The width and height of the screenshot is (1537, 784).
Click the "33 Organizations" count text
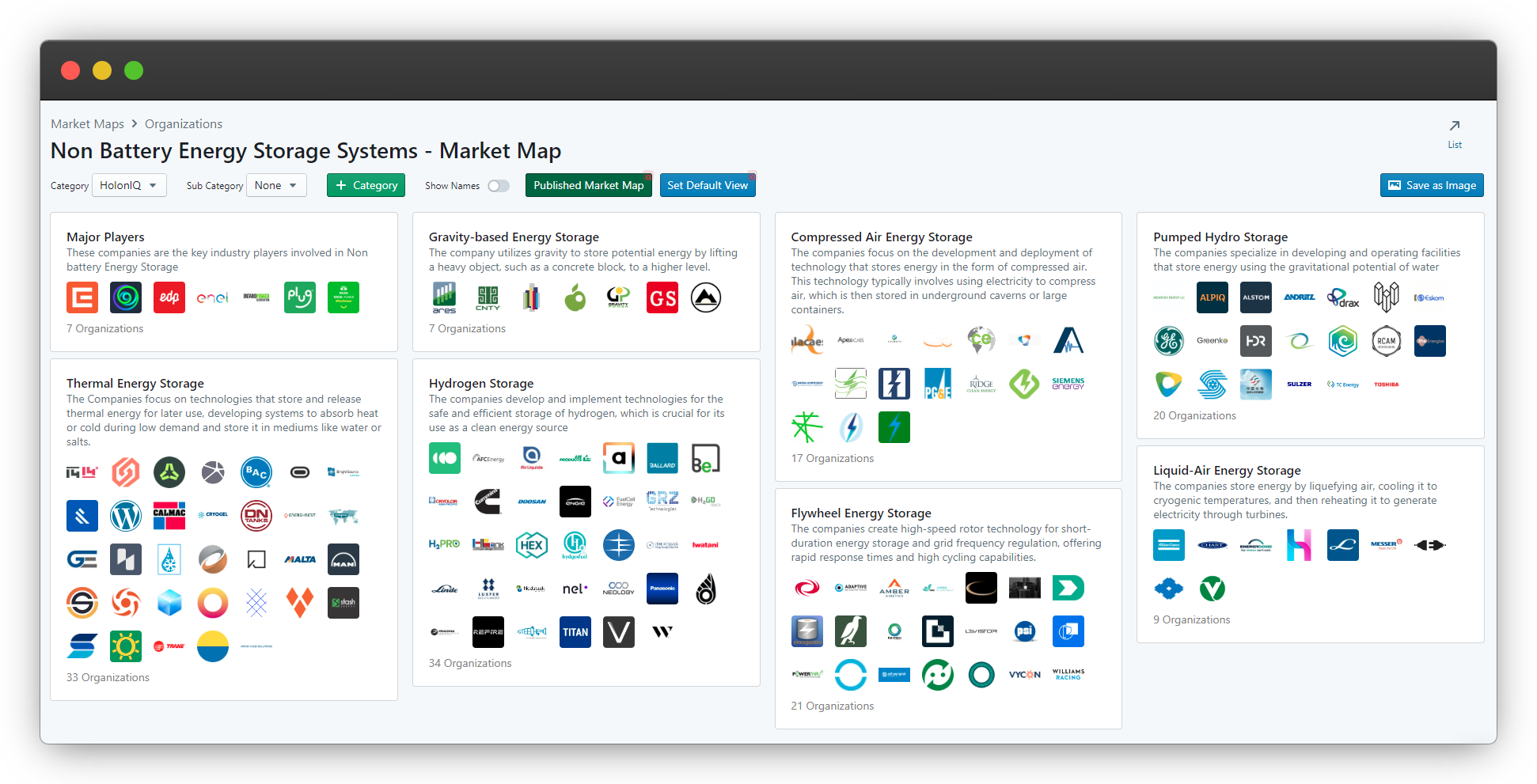(x=108, y=678)
